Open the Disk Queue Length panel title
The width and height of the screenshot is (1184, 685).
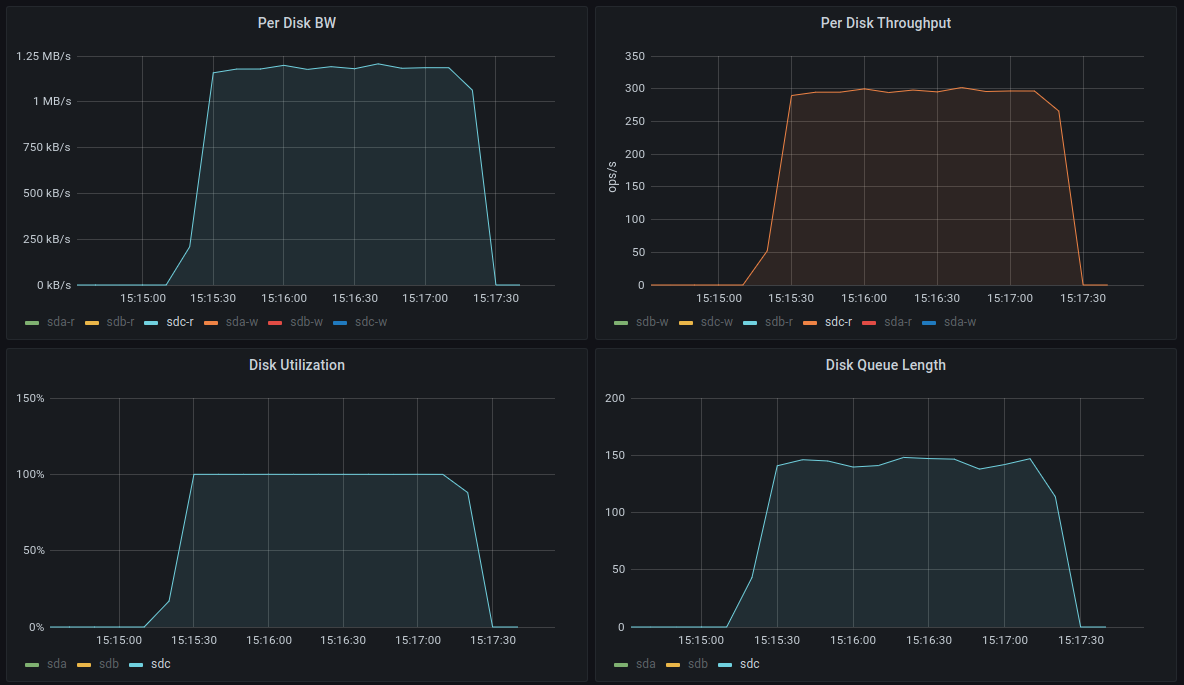(x=886, y=366)
